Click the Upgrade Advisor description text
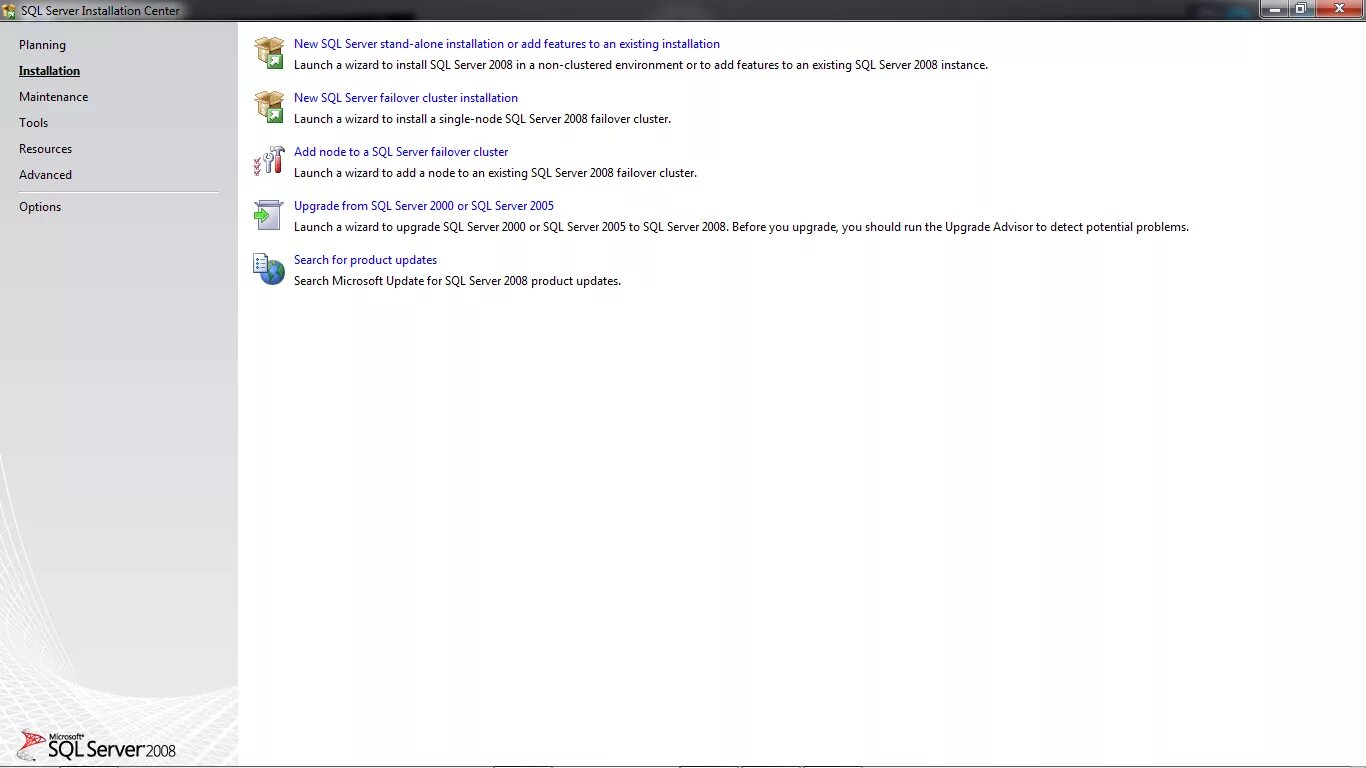1366x768 pixels. point(741,227)
